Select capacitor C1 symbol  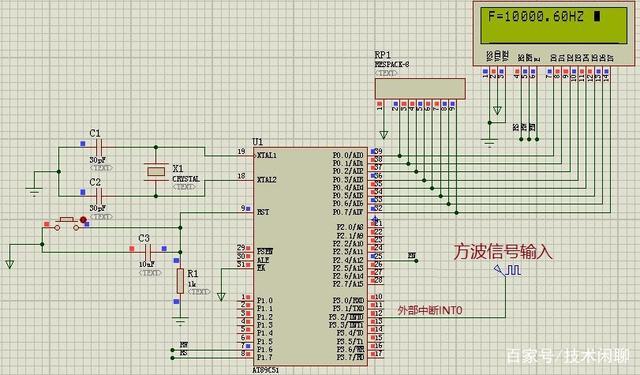99,148
